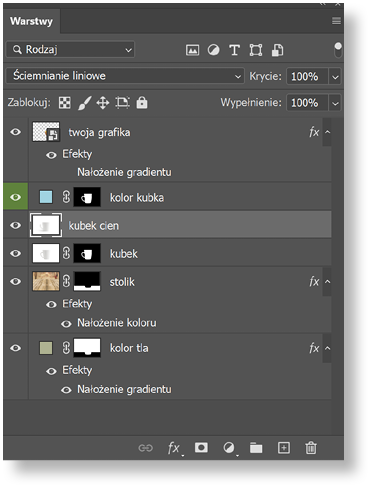This screenshot has width=370, height=487.
Task: Open the Layers panel hamburger menu
Action: (x=336, y=21)
